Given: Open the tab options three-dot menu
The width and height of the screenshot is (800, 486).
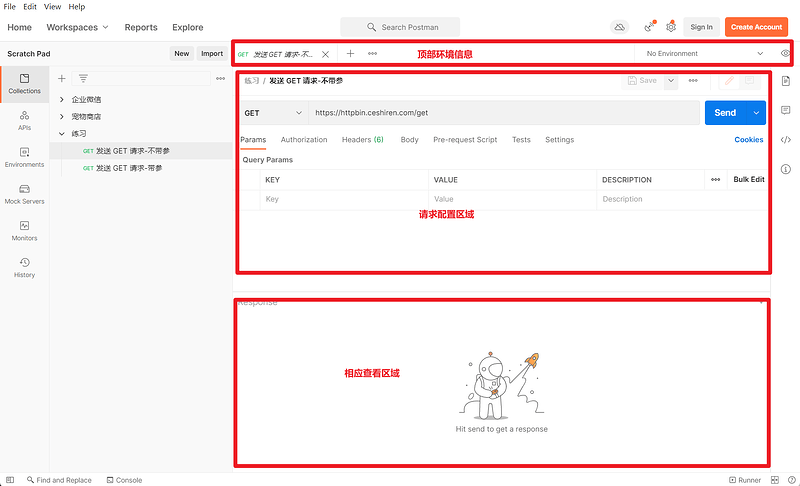Looking at the screenshot, I should pos(372,54).
